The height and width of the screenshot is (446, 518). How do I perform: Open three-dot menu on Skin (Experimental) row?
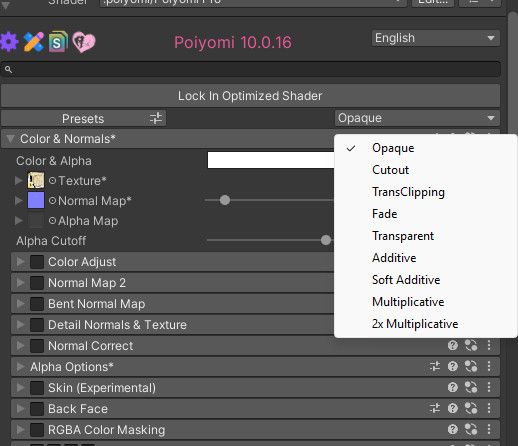(x=489, y=387)
